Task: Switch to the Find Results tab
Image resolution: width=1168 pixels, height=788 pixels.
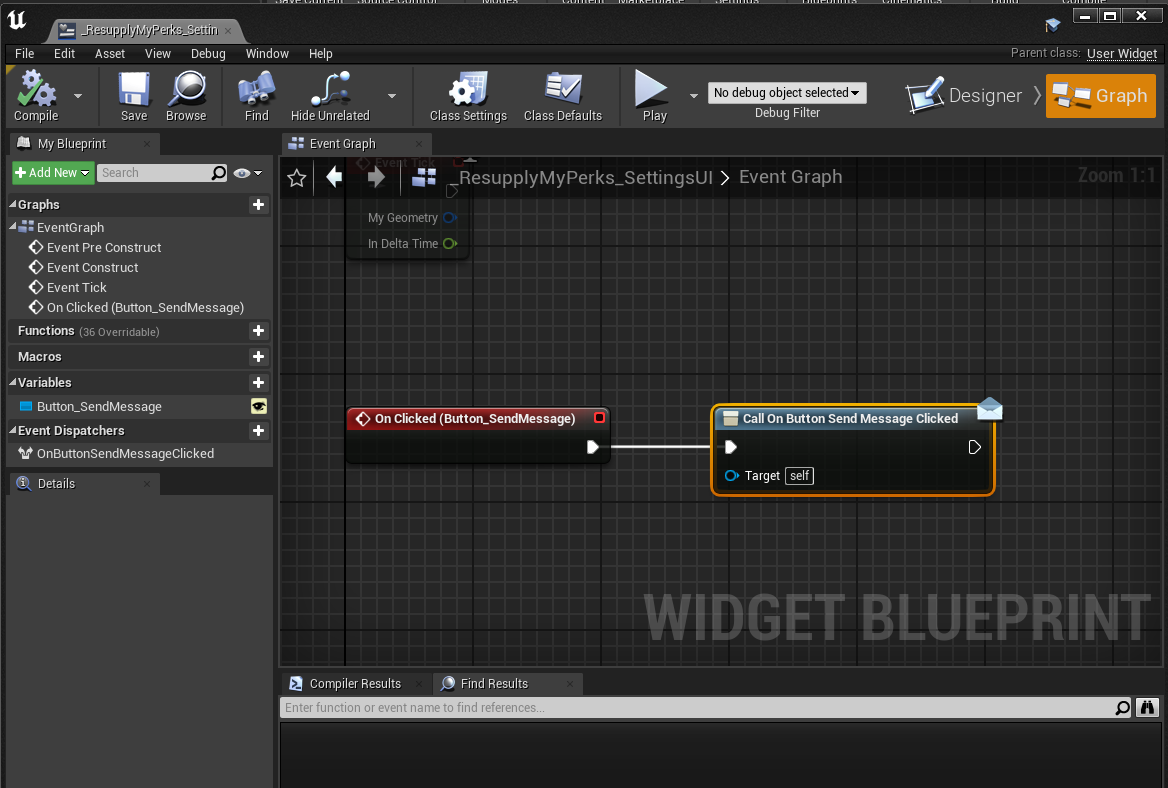Action: coord(495,684)
